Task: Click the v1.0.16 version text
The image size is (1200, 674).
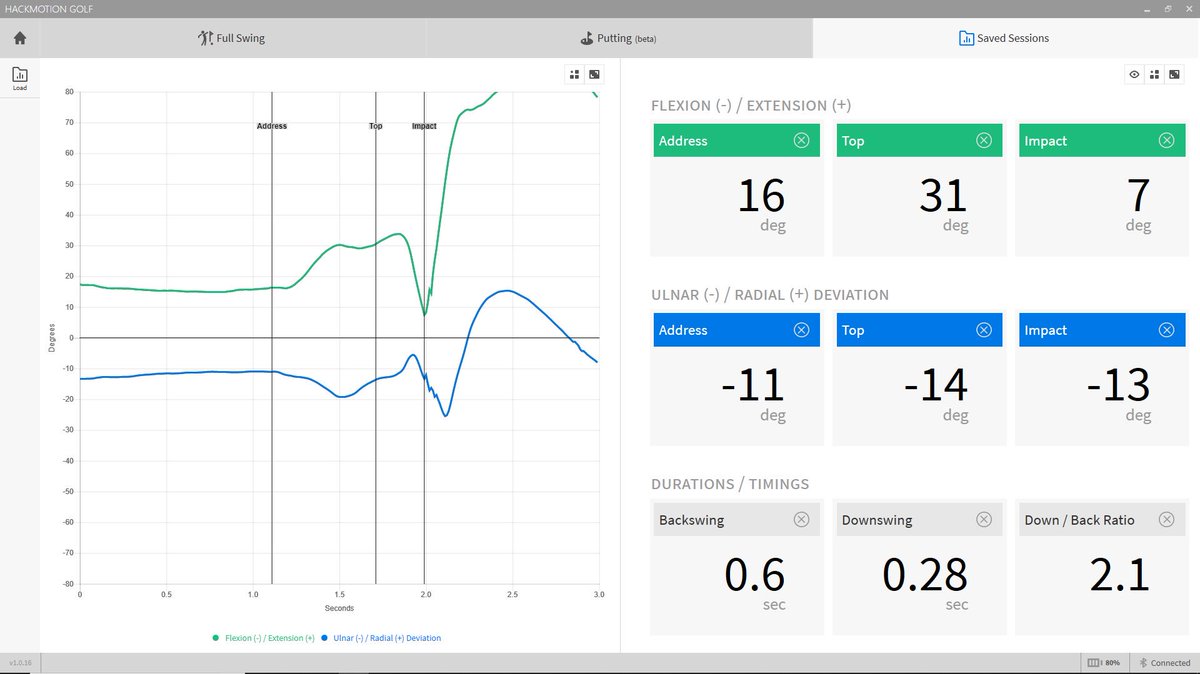Action: (19, 663)
